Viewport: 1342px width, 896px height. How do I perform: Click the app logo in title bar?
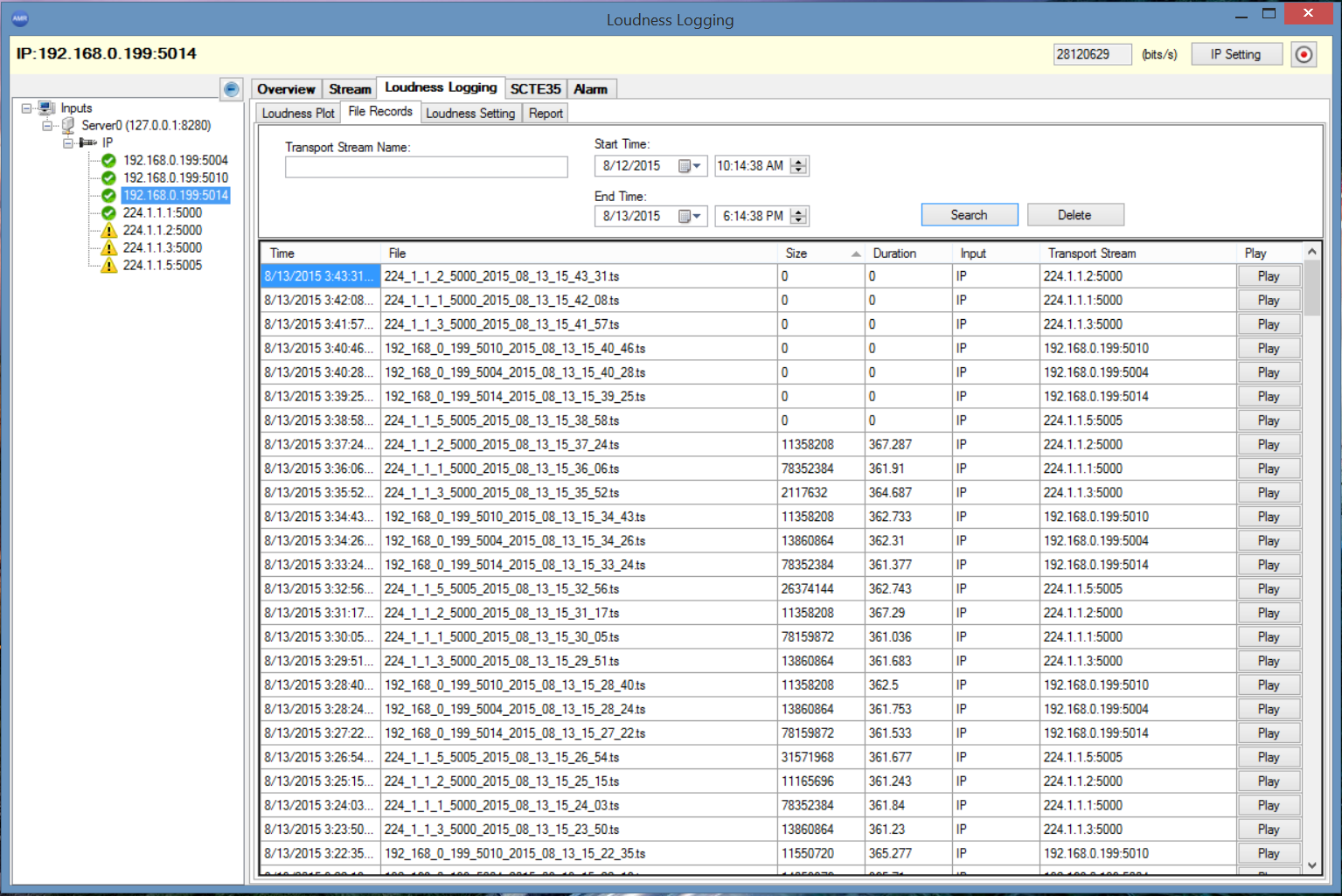point(20,18)
